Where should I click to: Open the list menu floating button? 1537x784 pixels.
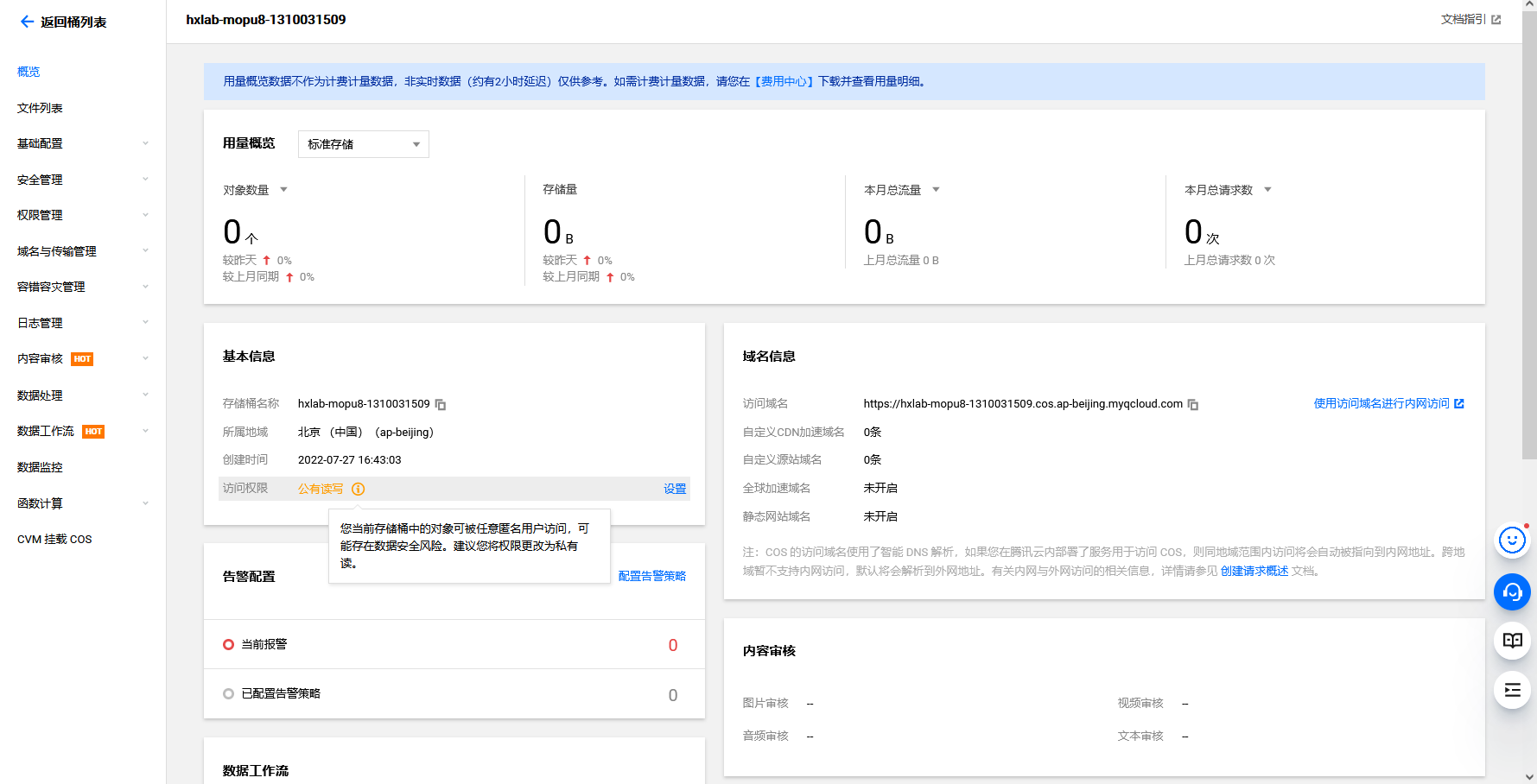[1512, 690]
